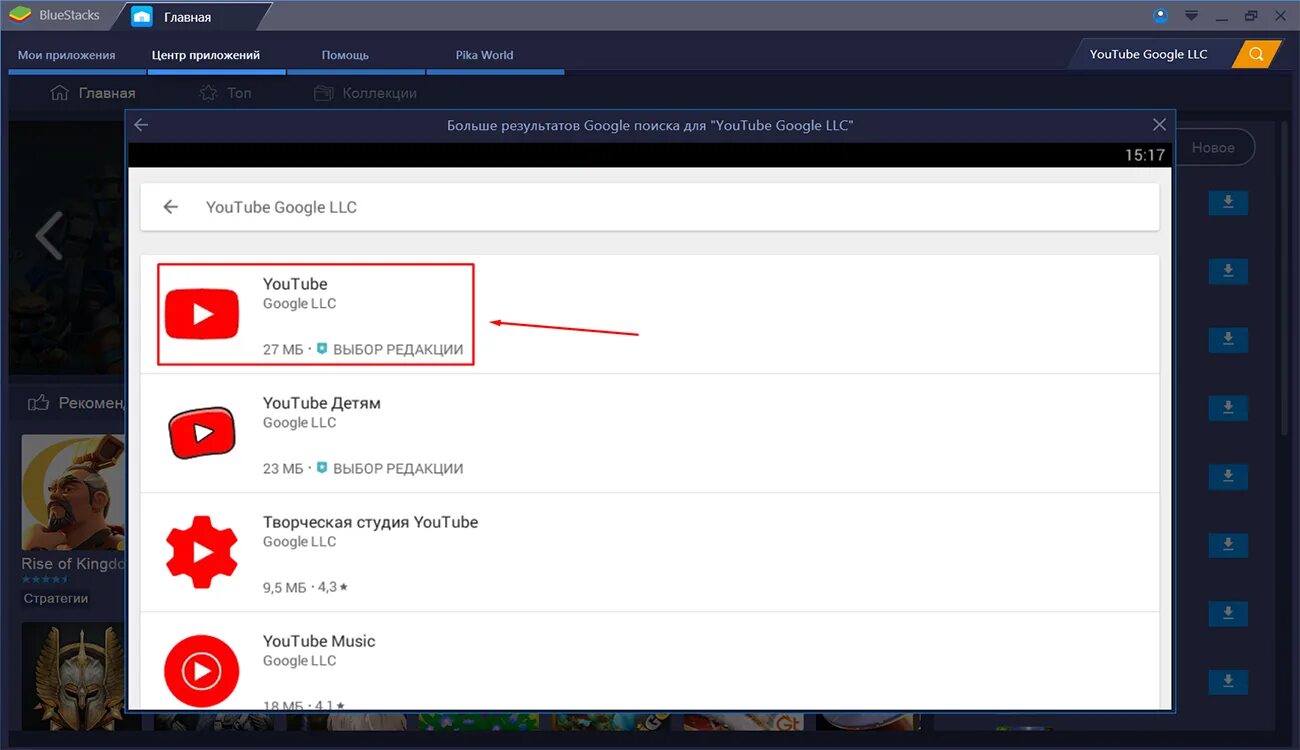
Task: Click ВЫБОР РЕДАКЦИИ badge under YouTube
Action: (x=390, y=350)
